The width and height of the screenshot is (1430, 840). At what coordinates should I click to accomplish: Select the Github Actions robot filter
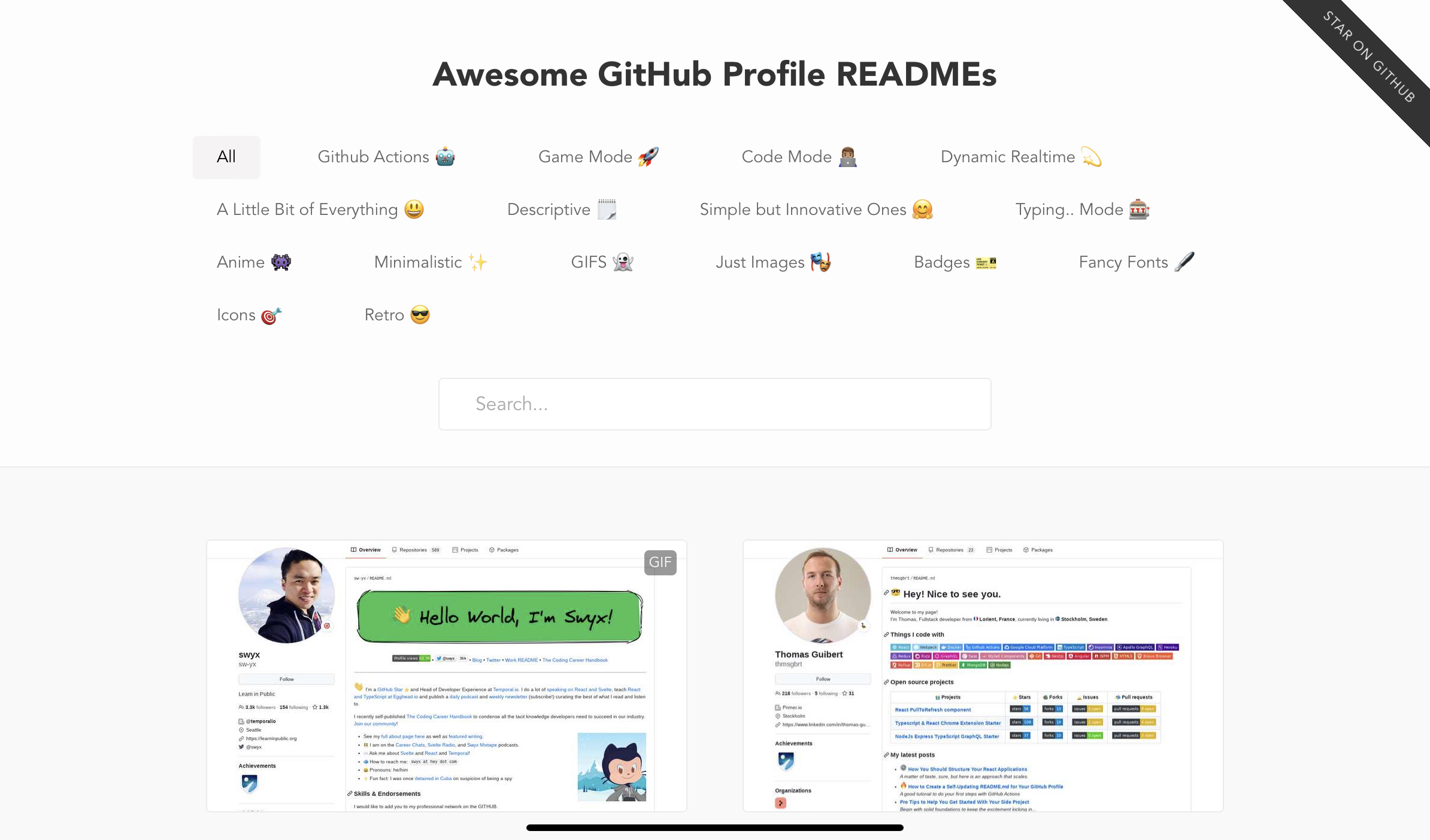click(386, 157)
